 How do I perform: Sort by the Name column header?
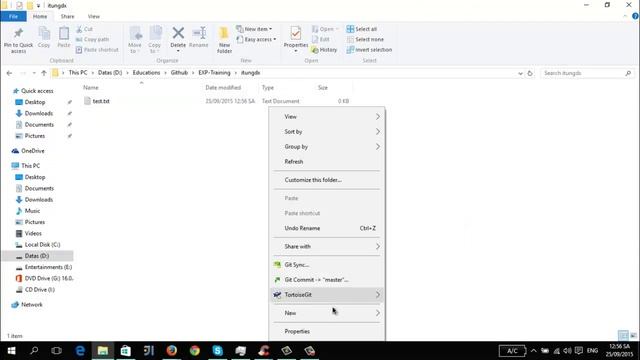coord(91,88)
